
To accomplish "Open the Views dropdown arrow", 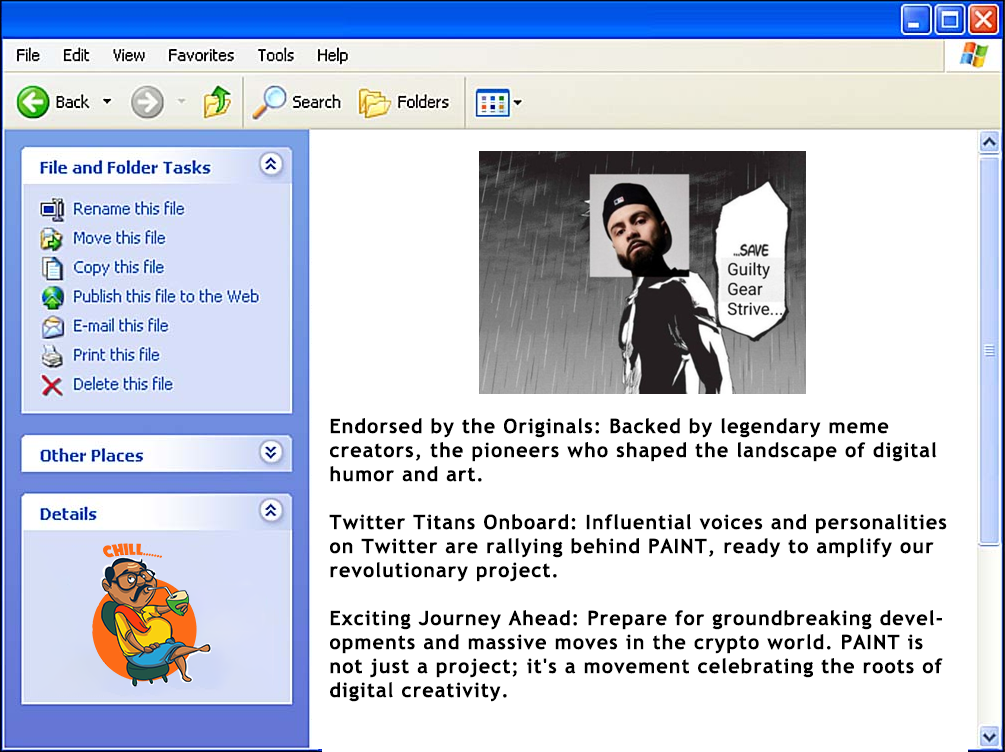I will tap(517, 103).
